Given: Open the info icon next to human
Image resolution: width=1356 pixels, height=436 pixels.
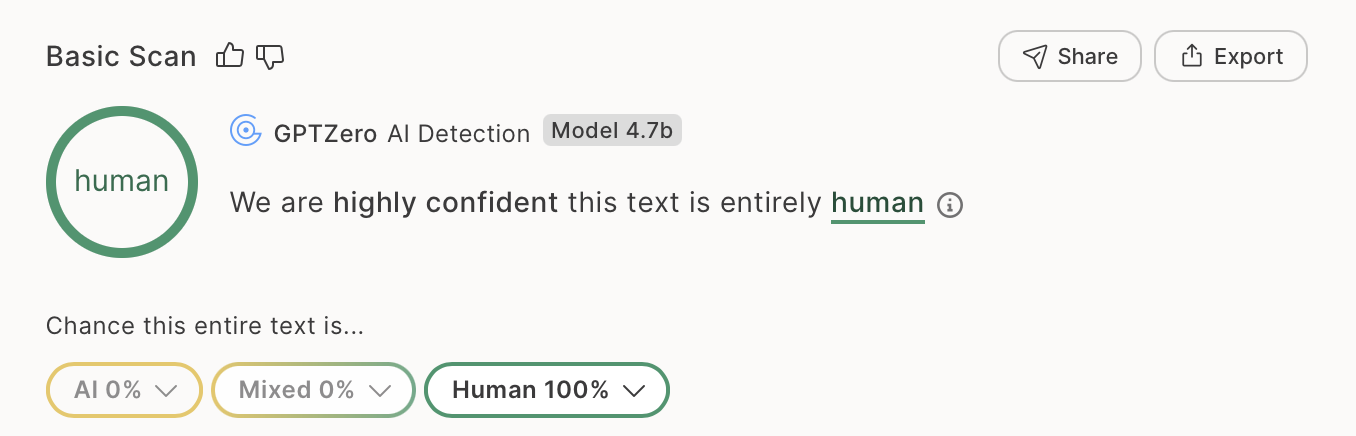Looking at the screenshot, I should (950, 205).
